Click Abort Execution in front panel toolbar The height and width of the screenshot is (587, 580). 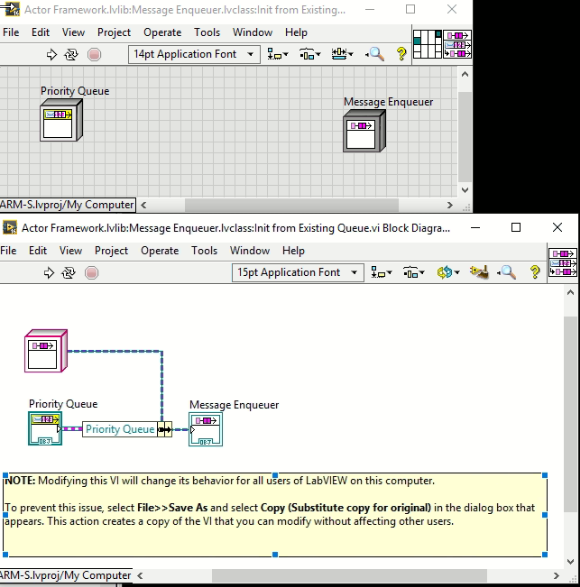click(x=94, y=55)
